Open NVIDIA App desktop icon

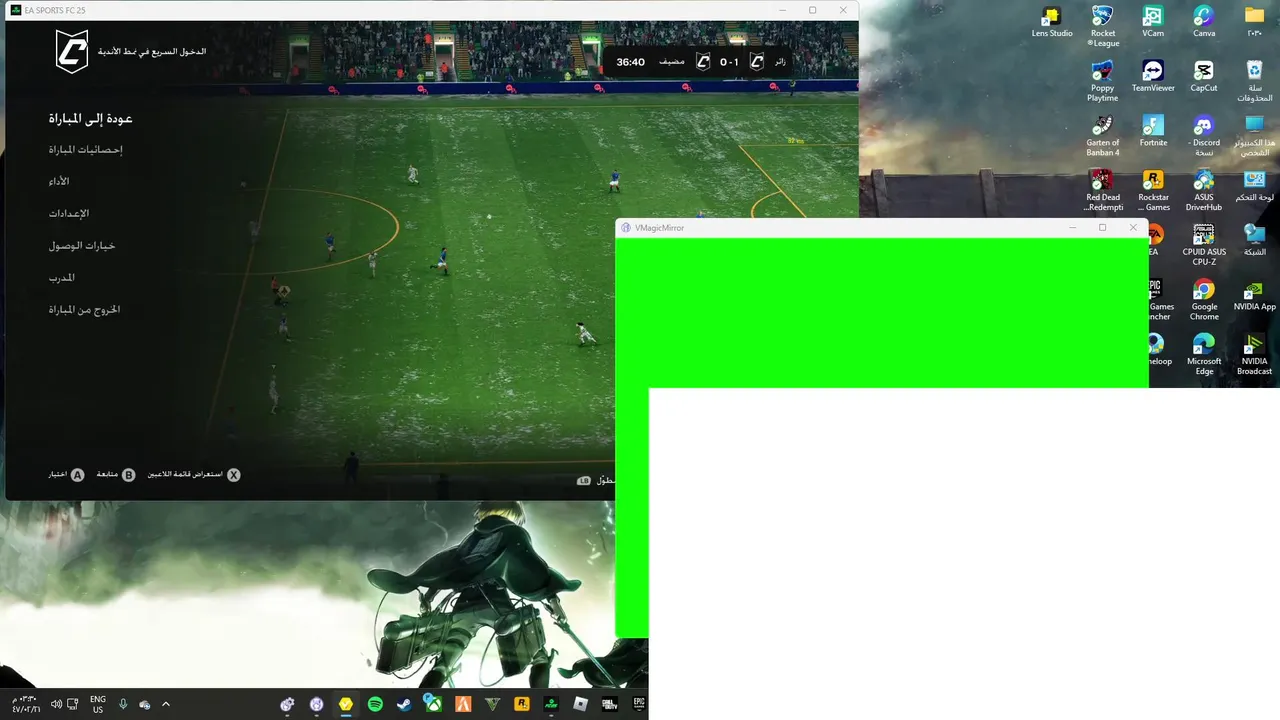(1254, 296)
